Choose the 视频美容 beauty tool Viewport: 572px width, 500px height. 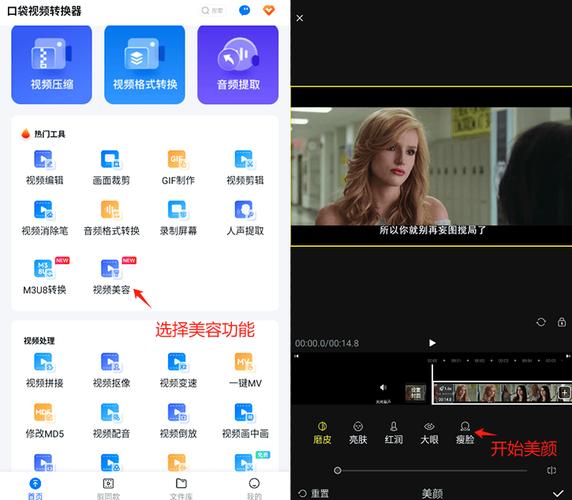[x=111, y=277]
